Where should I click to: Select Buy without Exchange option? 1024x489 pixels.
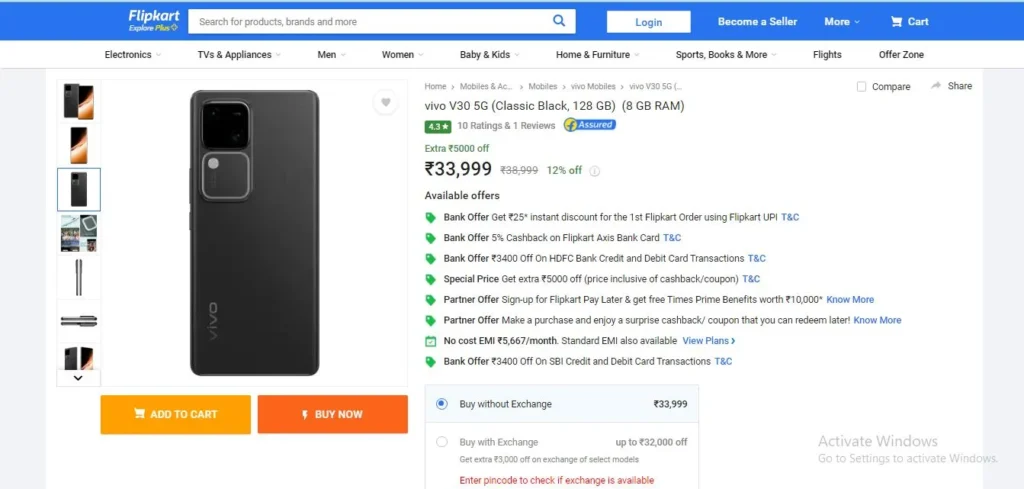tap(441, 404)
